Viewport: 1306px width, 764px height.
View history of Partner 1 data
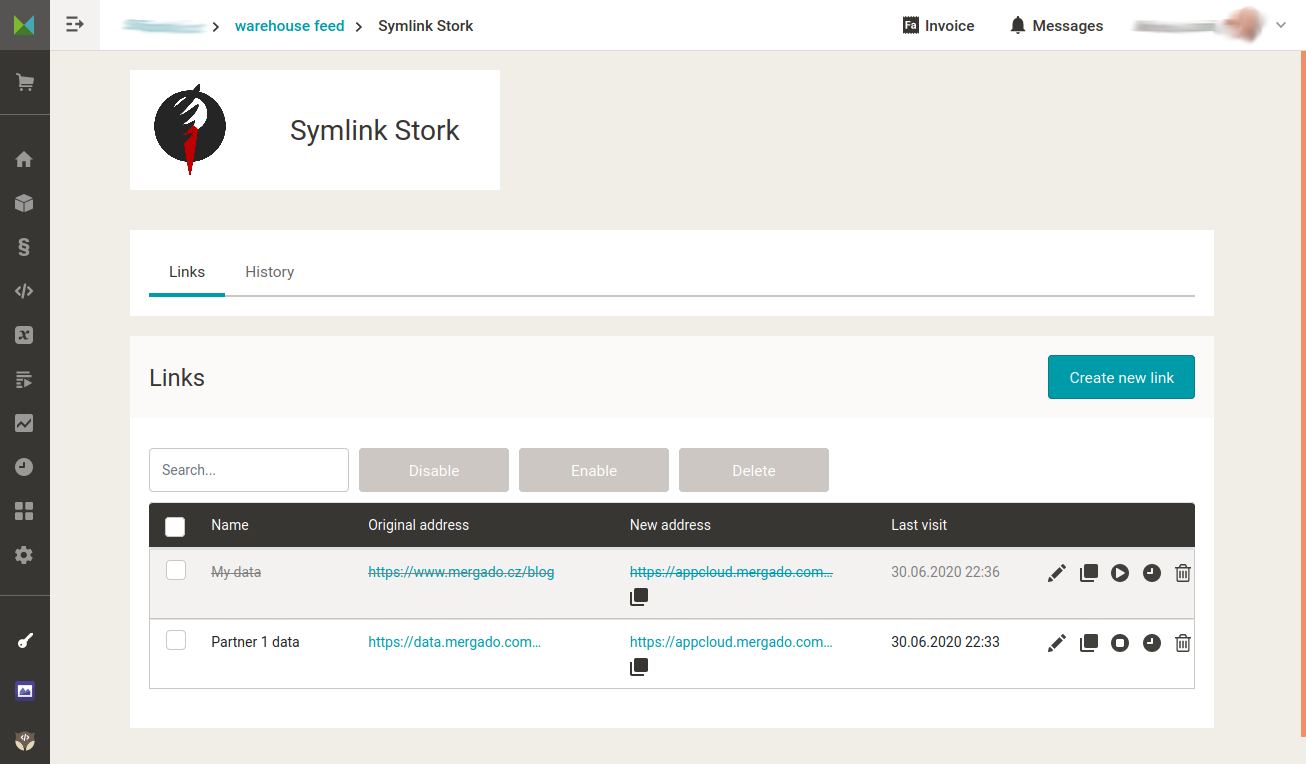click(x=1152, y=643)
